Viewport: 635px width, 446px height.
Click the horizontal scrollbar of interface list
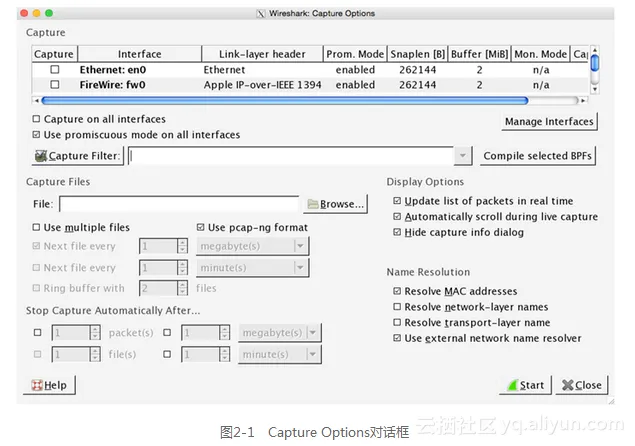[x=285, y=100]
